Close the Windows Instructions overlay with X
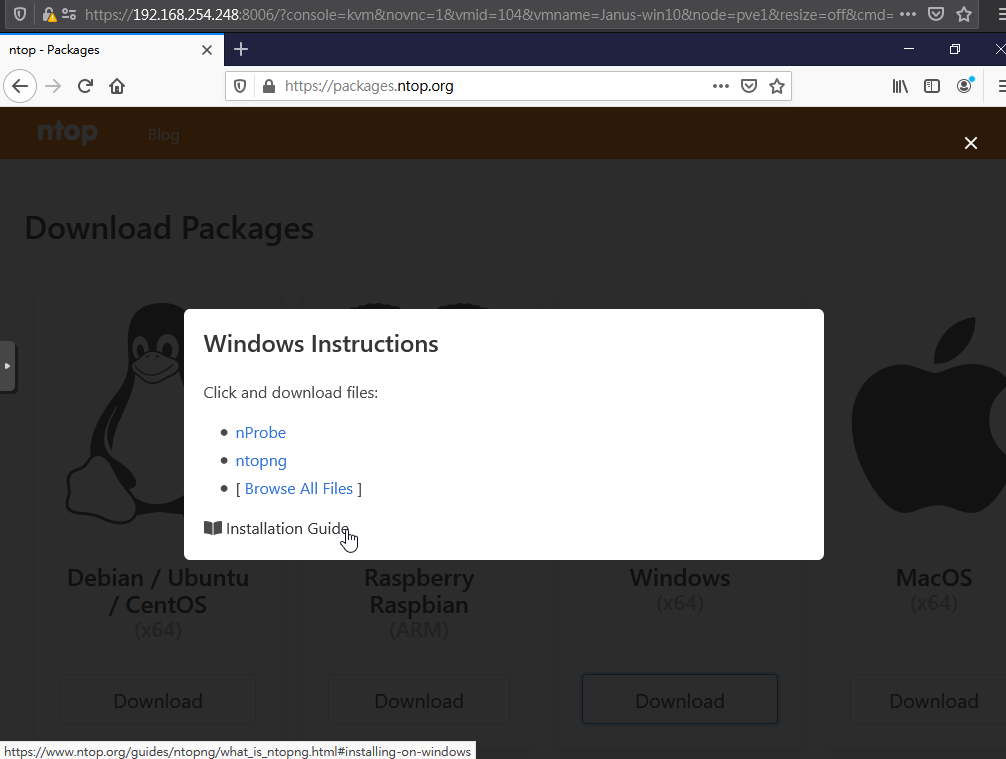This screenshot has width=1006, height=759. 971,143
